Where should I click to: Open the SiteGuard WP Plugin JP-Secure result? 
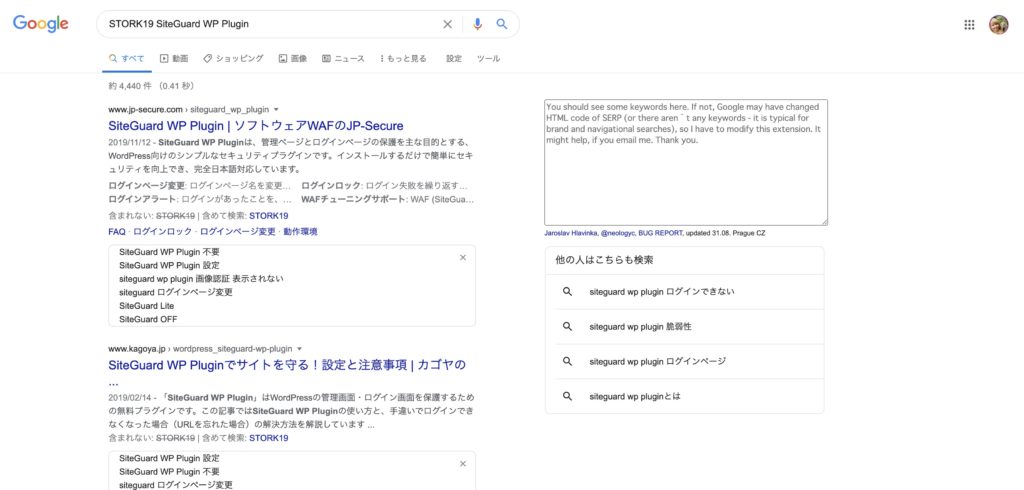coord(256,126)
